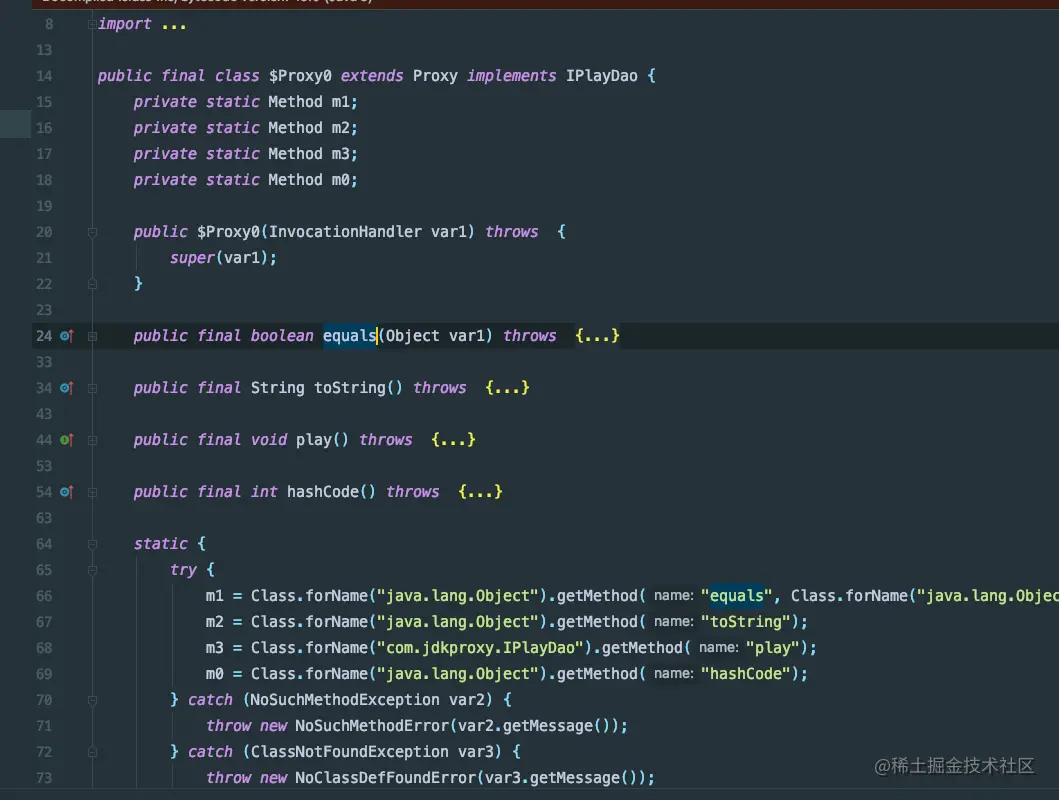The width and height of the screenshot is (1059, 800).
Task: Collapse the $Proxy0 constructor fold marker on line 20
Action: (93, 232)
